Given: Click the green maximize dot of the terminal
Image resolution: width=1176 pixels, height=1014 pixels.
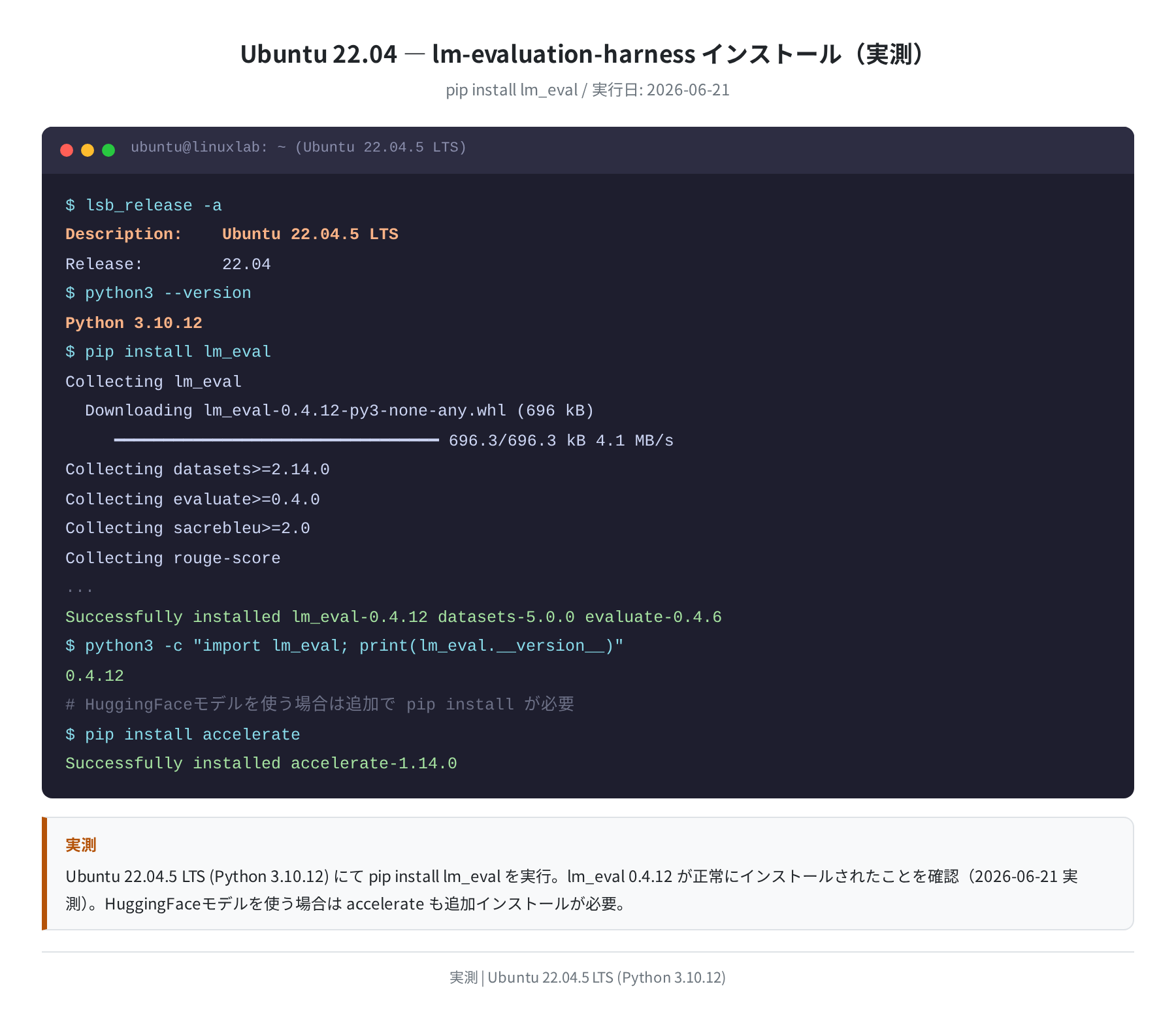Looking at the screenshot, I should pos(108,150).
